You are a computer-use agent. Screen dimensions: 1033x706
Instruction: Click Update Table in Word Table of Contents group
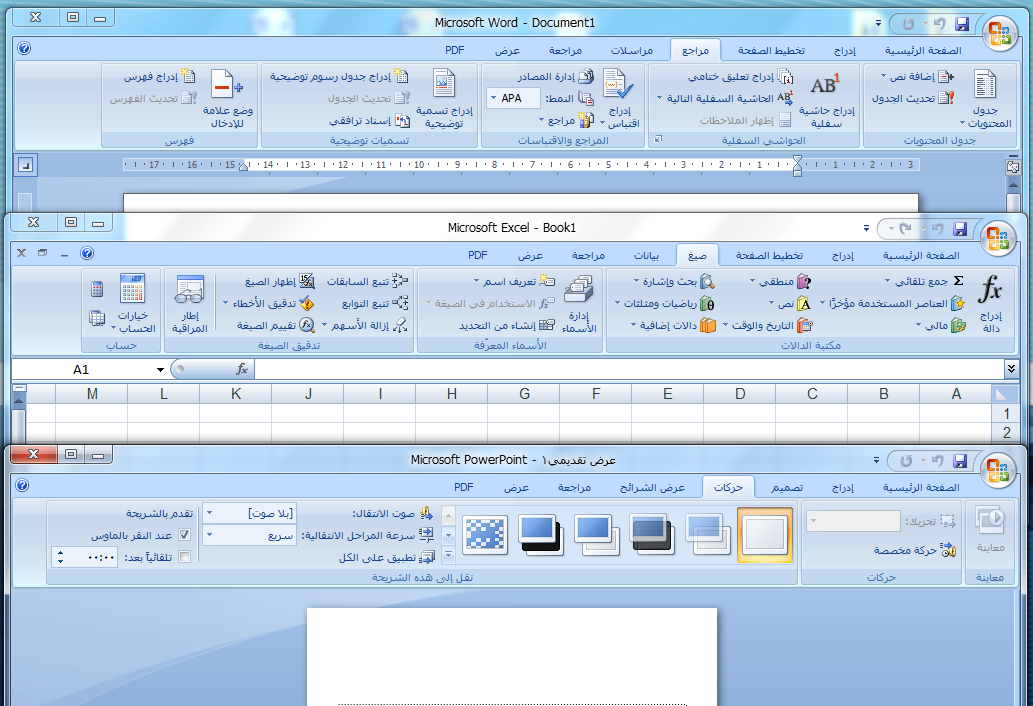(x=912, y=98)
